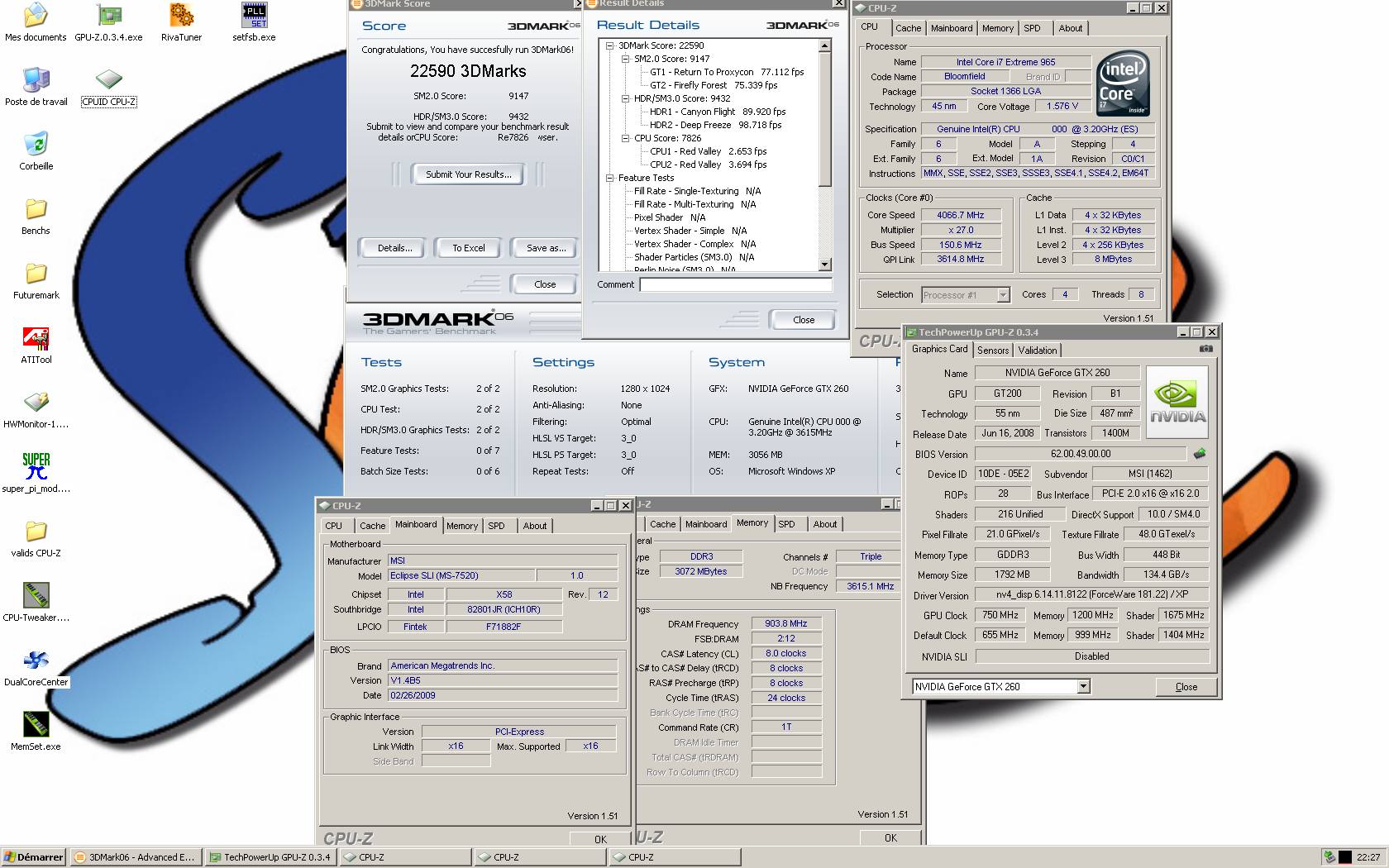
Task: Click the 'Intel Core i7 Extreme 965' name field
Action: (x=1005, y=62)
